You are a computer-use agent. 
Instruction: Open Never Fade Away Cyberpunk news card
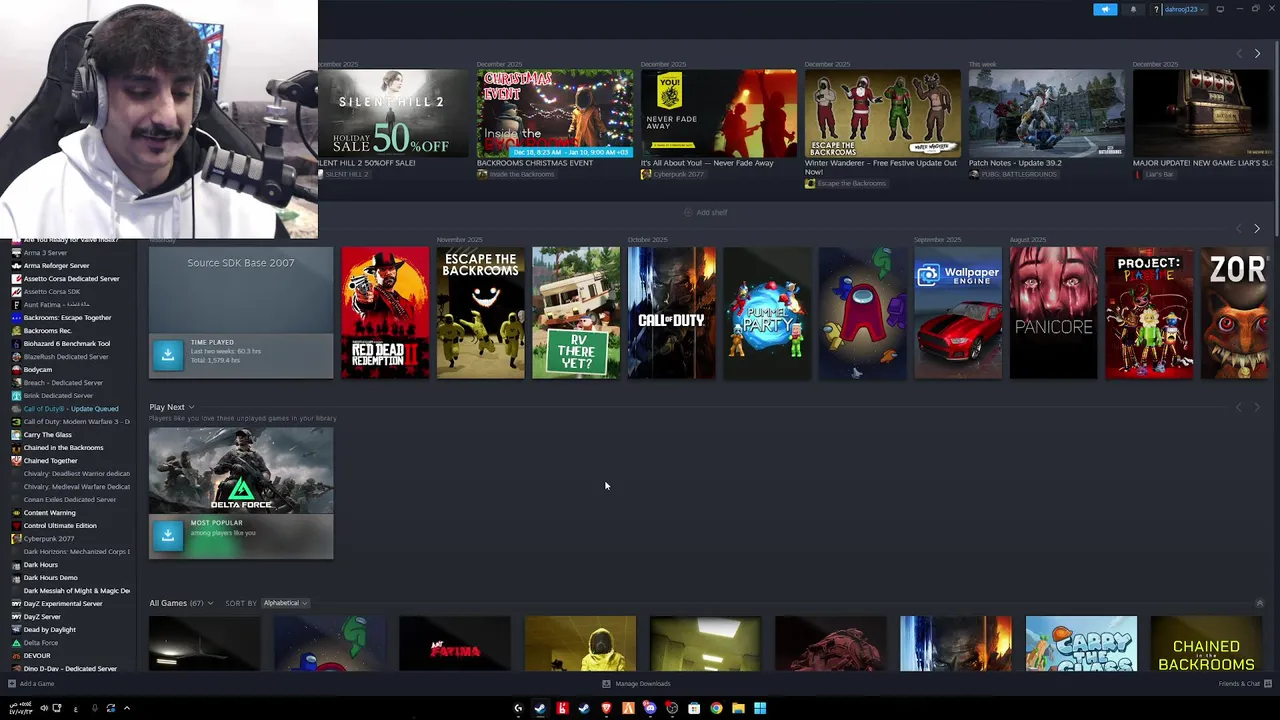[719, 113]
